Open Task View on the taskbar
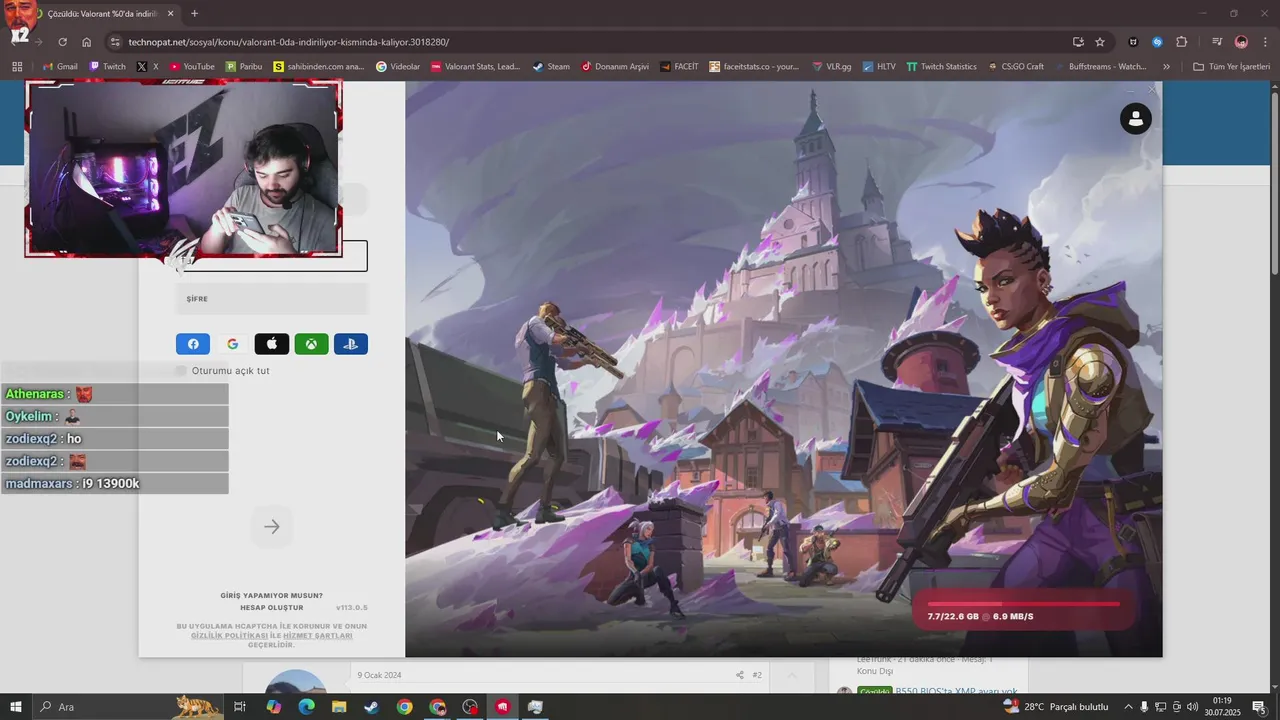The image size is (1280, 720). coord(240,707)
